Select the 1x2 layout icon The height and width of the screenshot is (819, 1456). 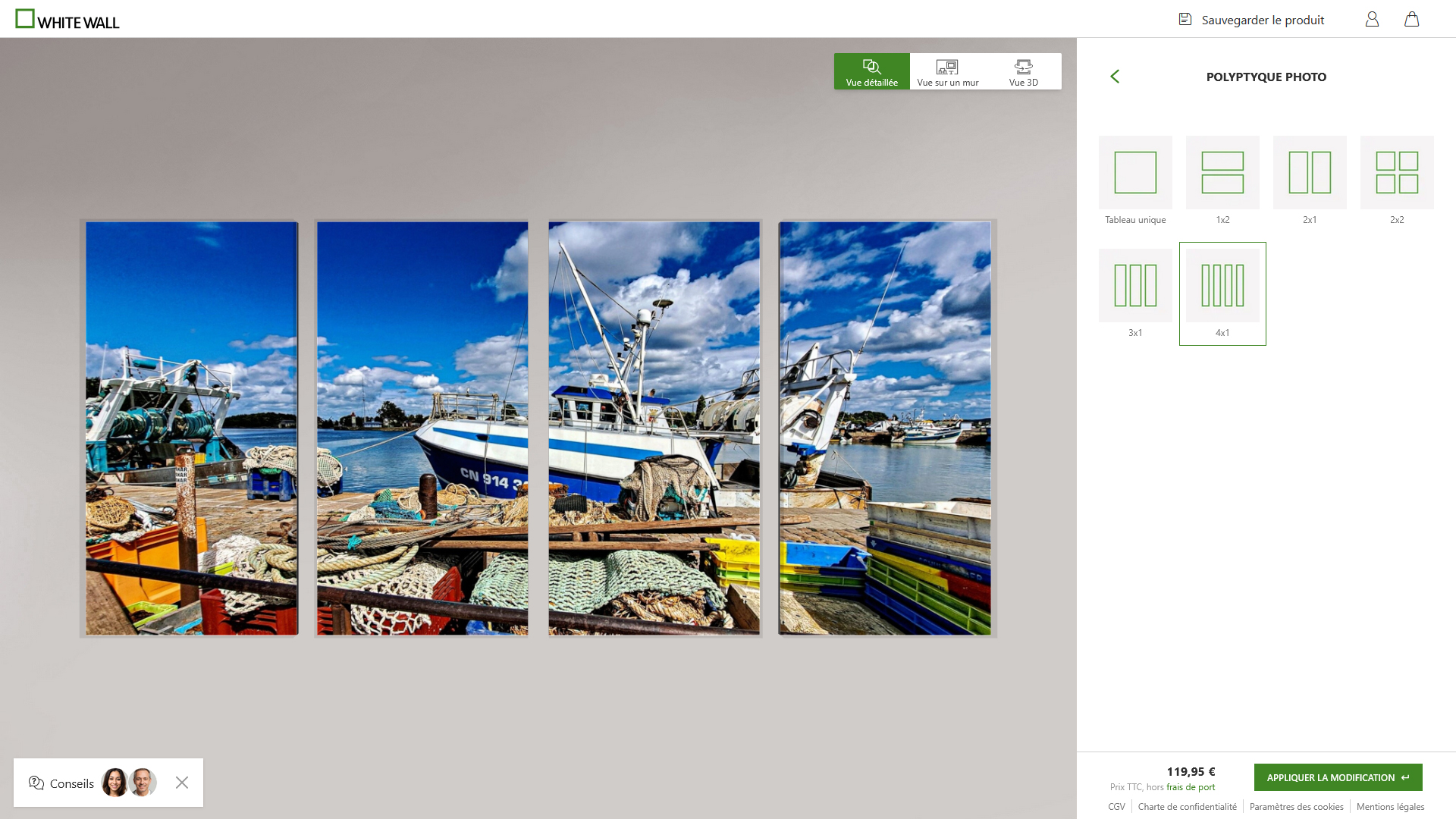click(1222, 173)
